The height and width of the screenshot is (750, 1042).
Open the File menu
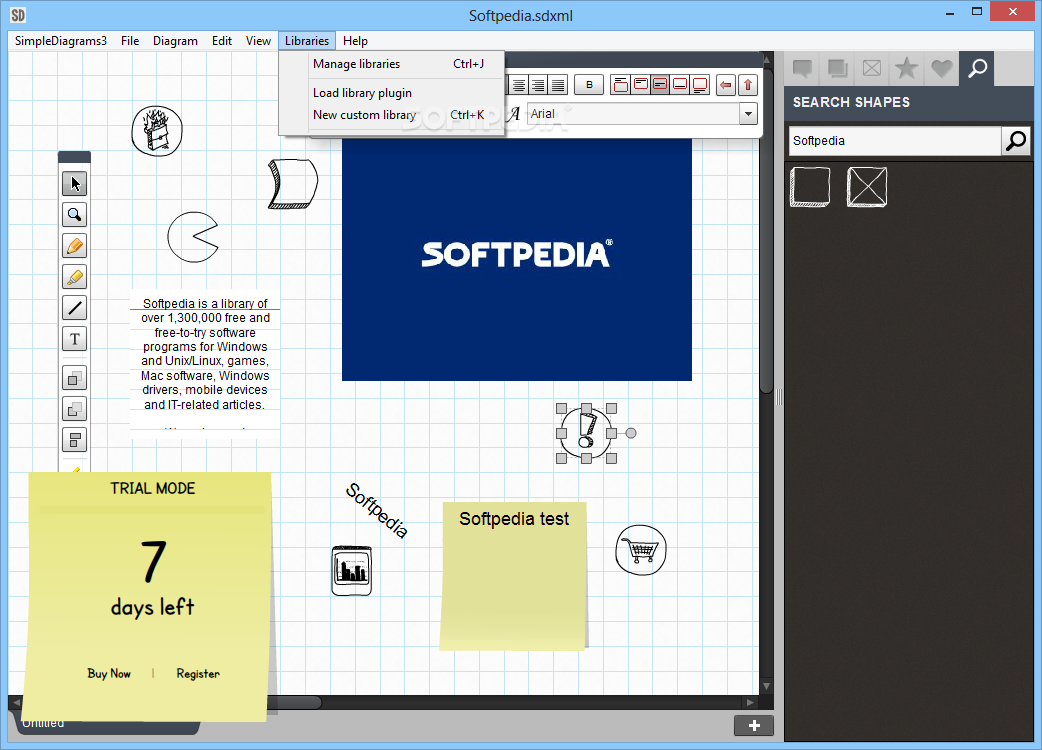point(130,41)
